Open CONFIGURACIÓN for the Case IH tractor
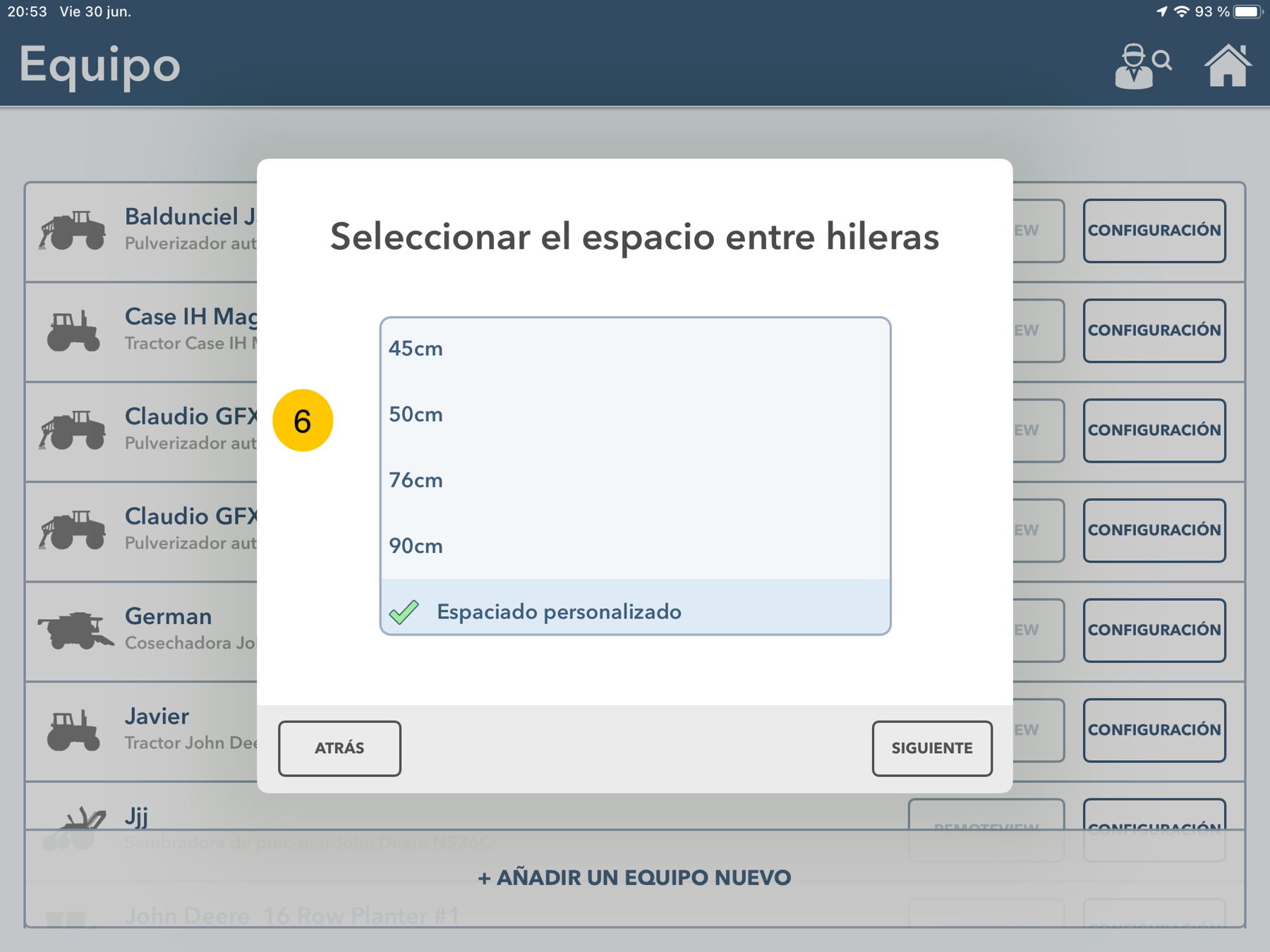 pyautogui.click(x=1154, y=329)
